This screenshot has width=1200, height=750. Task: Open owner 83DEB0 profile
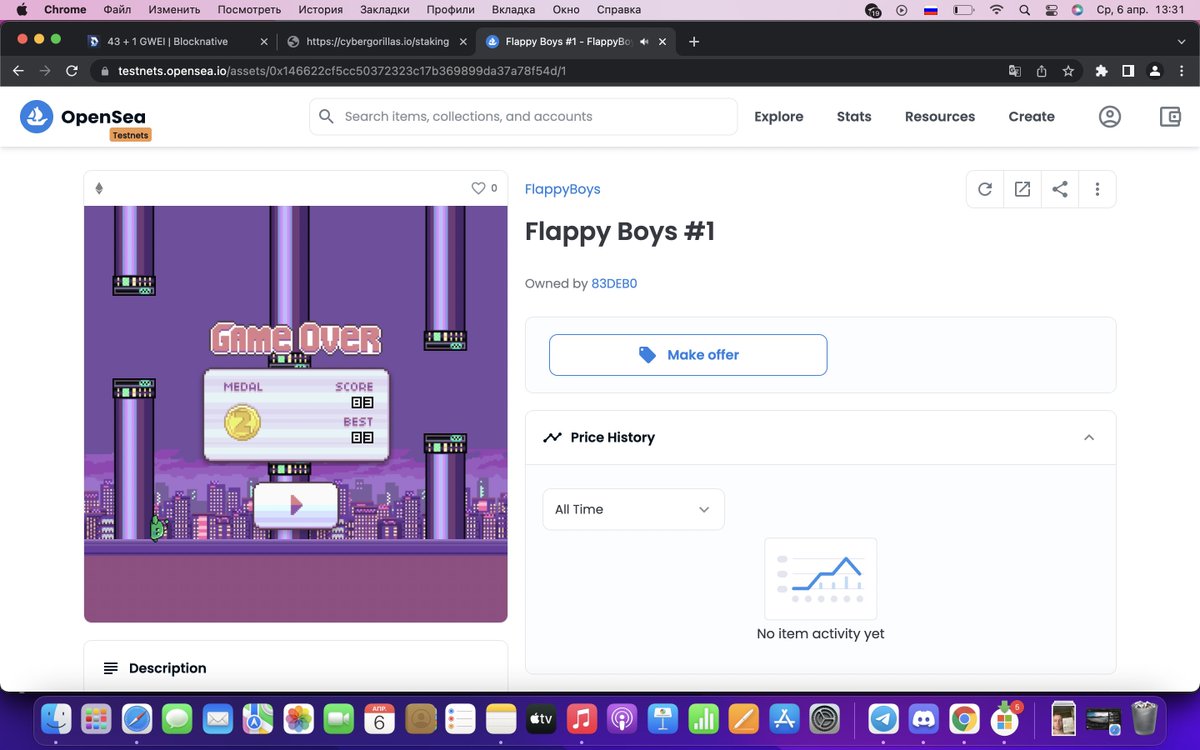coord(614,283)
